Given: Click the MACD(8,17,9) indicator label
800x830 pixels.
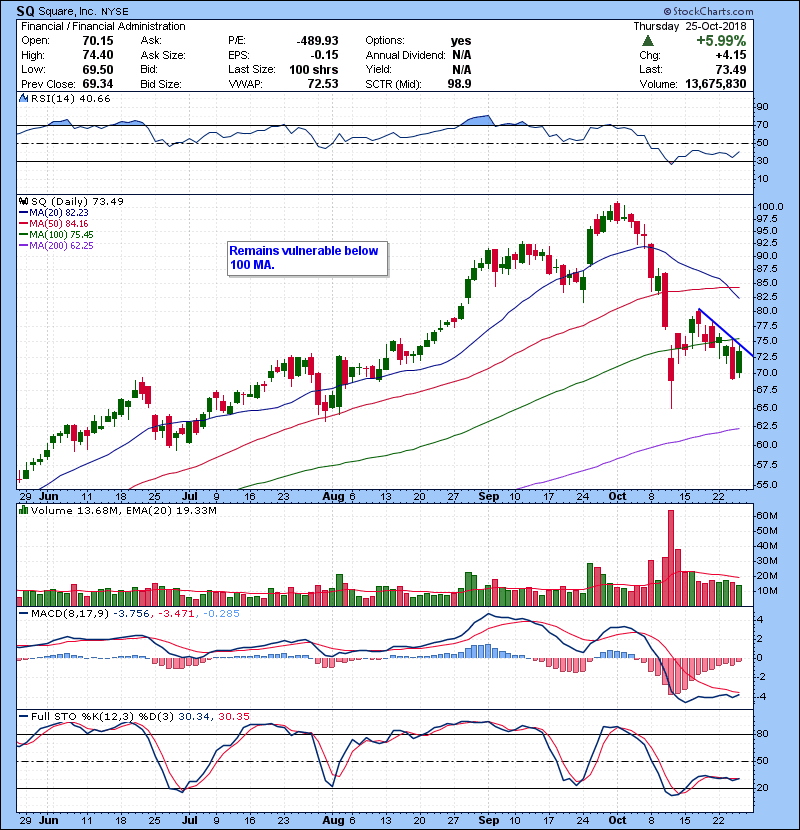Looking at the screenshot, I should pos(69,614).
